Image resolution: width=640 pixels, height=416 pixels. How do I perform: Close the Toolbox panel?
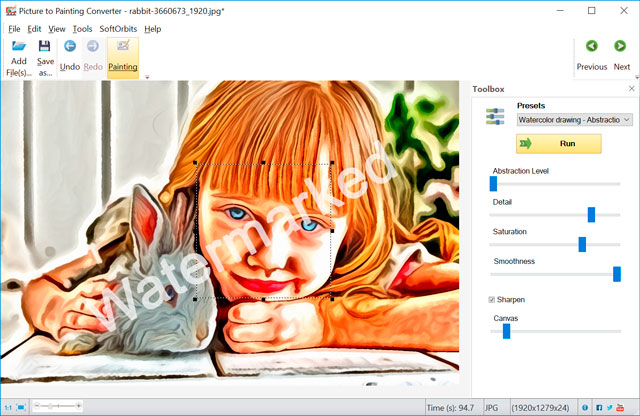pyautogui.click(x=631, y=89)
